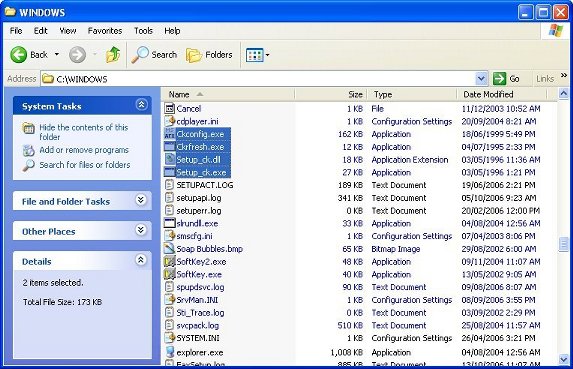
Task: Open the File menu
Action: click(16, 31)
